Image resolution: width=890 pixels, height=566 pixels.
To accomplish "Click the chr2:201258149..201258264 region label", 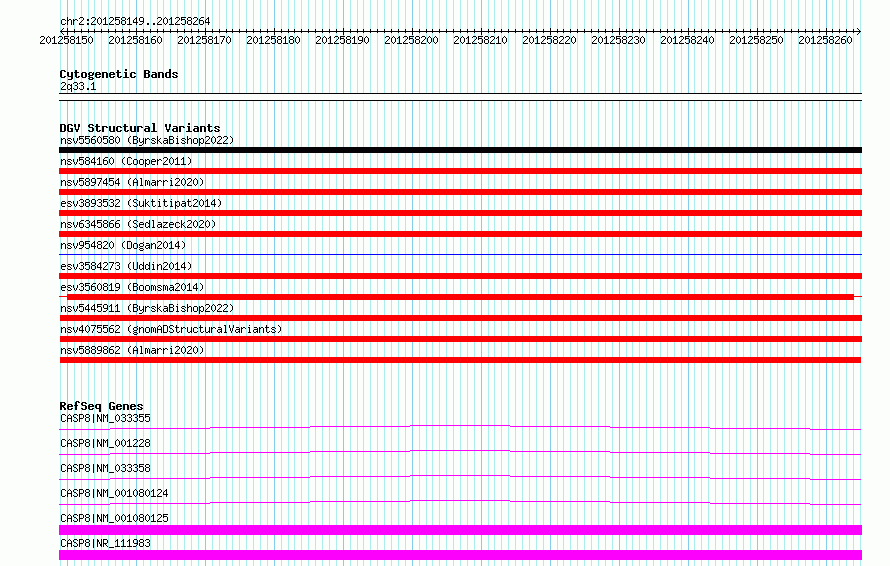I will tap(135, 21).
